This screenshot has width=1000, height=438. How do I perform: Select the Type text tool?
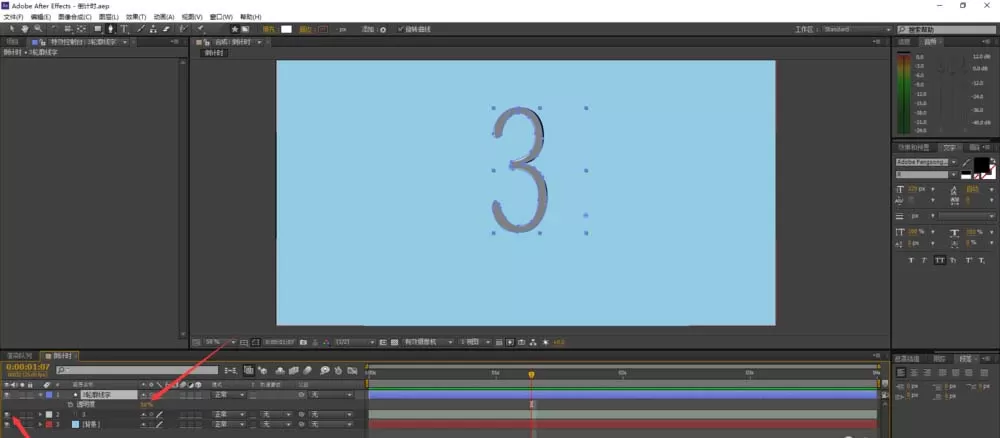pos(124,29)
